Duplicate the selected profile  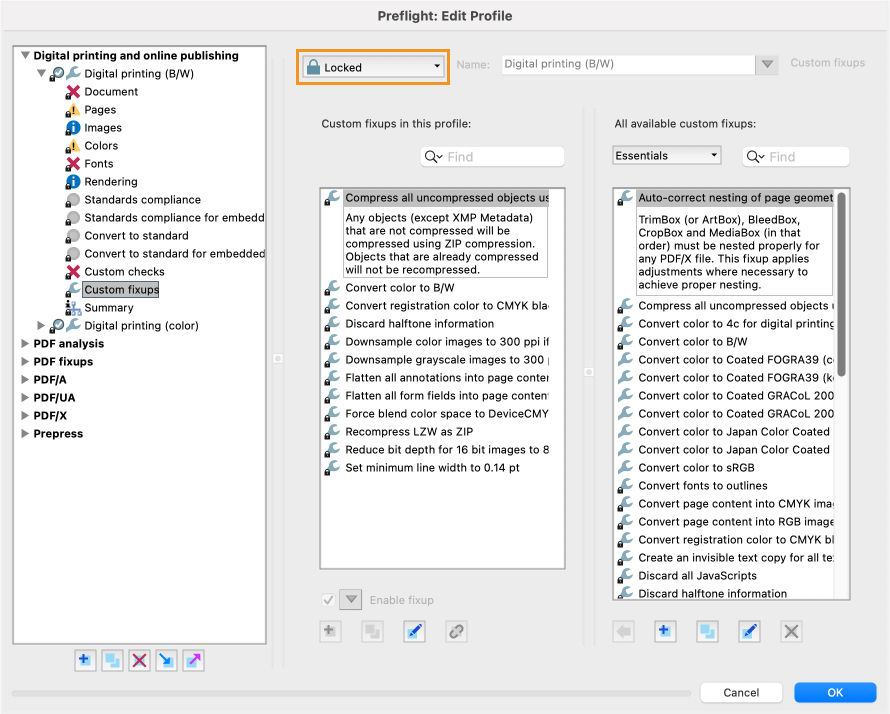tap(112, 660)
